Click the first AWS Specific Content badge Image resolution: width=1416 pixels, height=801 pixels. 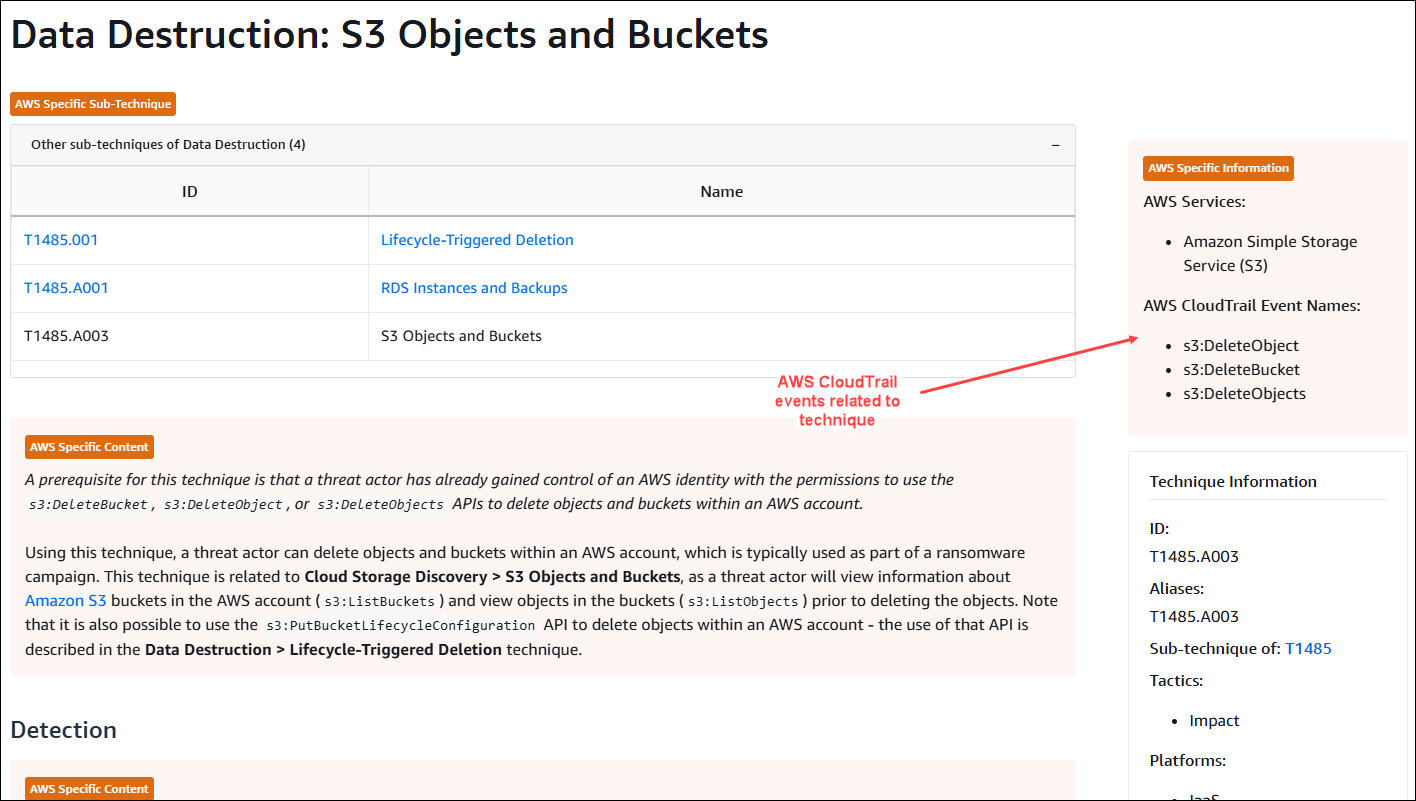point(89,447)
